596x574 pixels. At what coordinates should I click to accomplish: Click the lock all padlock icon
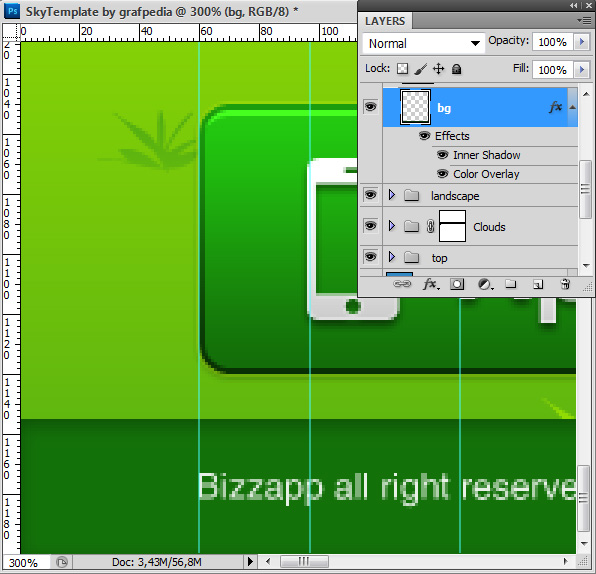click(456, 69)
